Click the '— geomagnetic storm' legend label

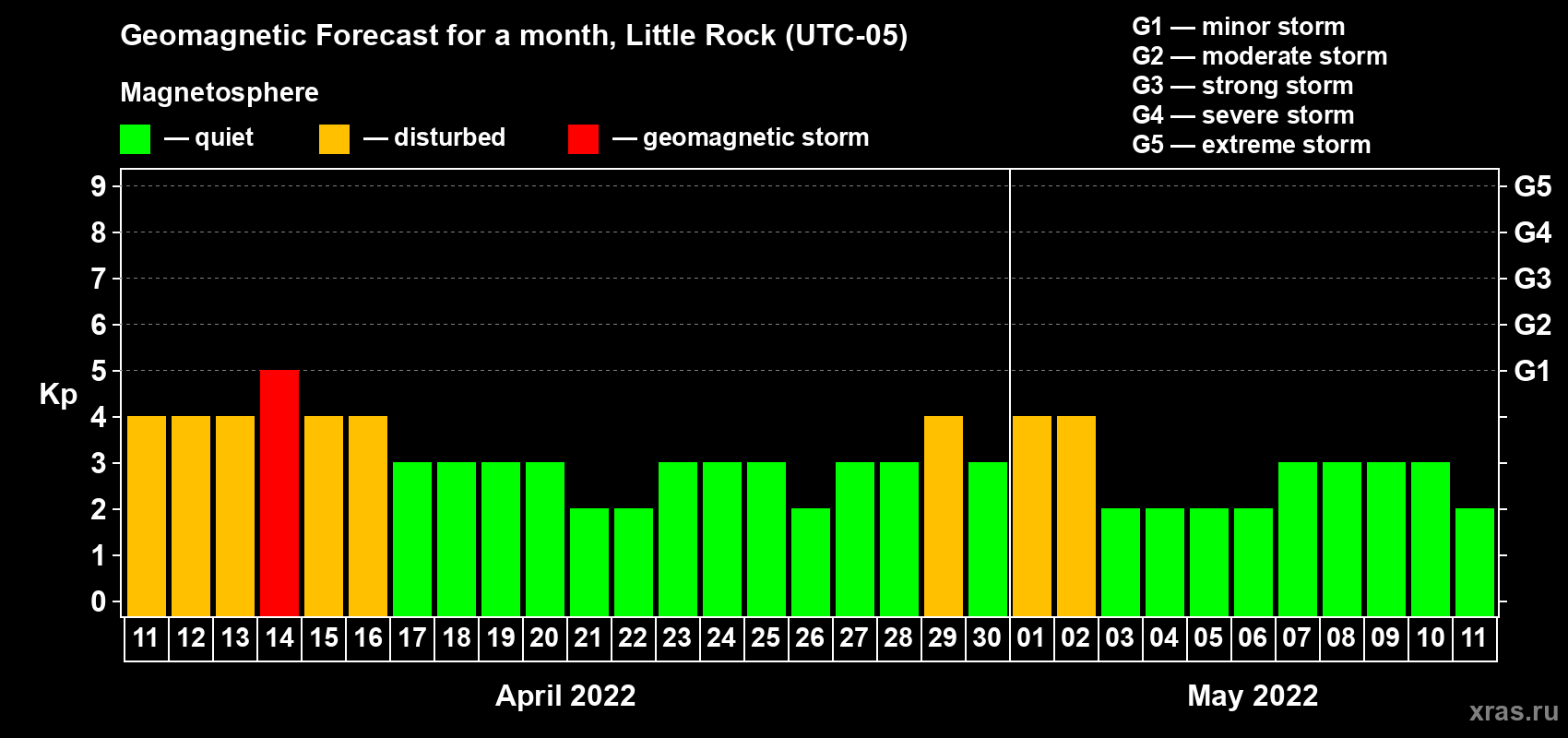(x=741, y=137)
